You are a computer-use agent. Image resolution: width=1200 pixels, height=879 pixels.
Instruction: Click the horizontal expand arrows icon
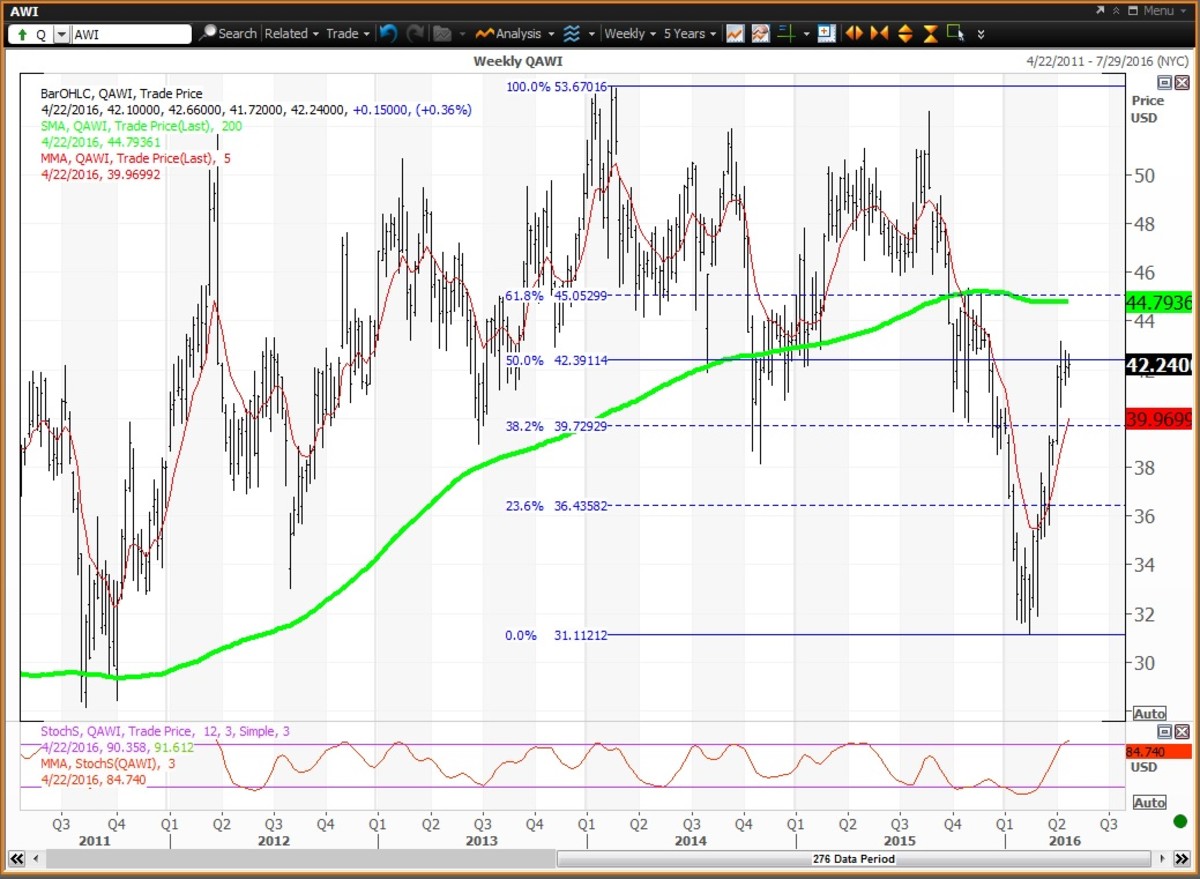coord(853,34)
